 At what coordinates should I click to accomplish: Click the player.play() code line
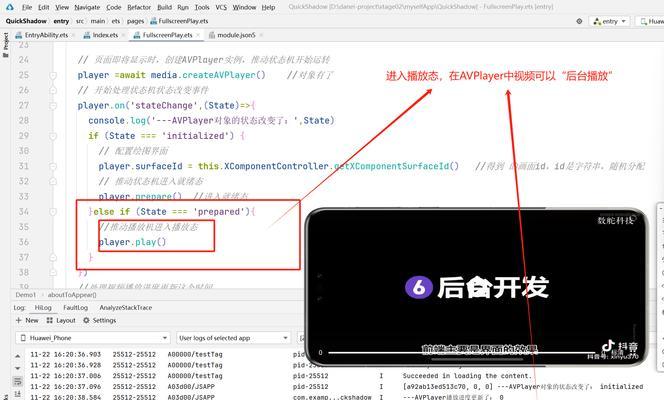(x=133, y=242)
